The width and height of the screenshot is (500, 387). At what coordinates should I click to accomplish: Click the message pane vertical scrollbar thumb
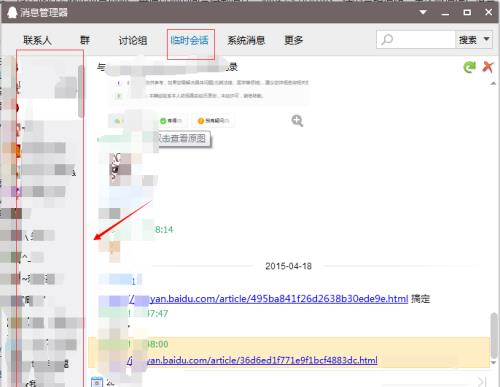[x=494, y=335]
